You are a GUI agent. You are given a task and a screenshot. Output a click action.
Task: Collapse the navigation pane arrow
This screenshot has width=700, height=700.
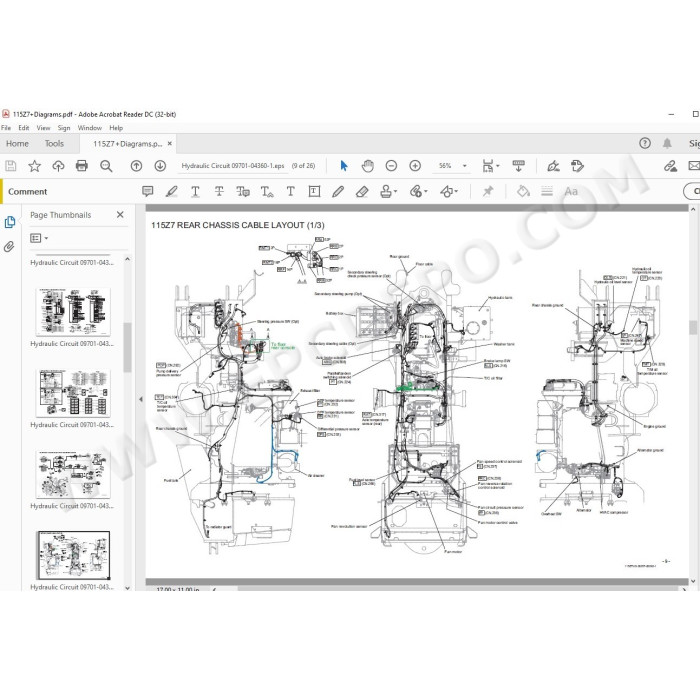point(141,399)
